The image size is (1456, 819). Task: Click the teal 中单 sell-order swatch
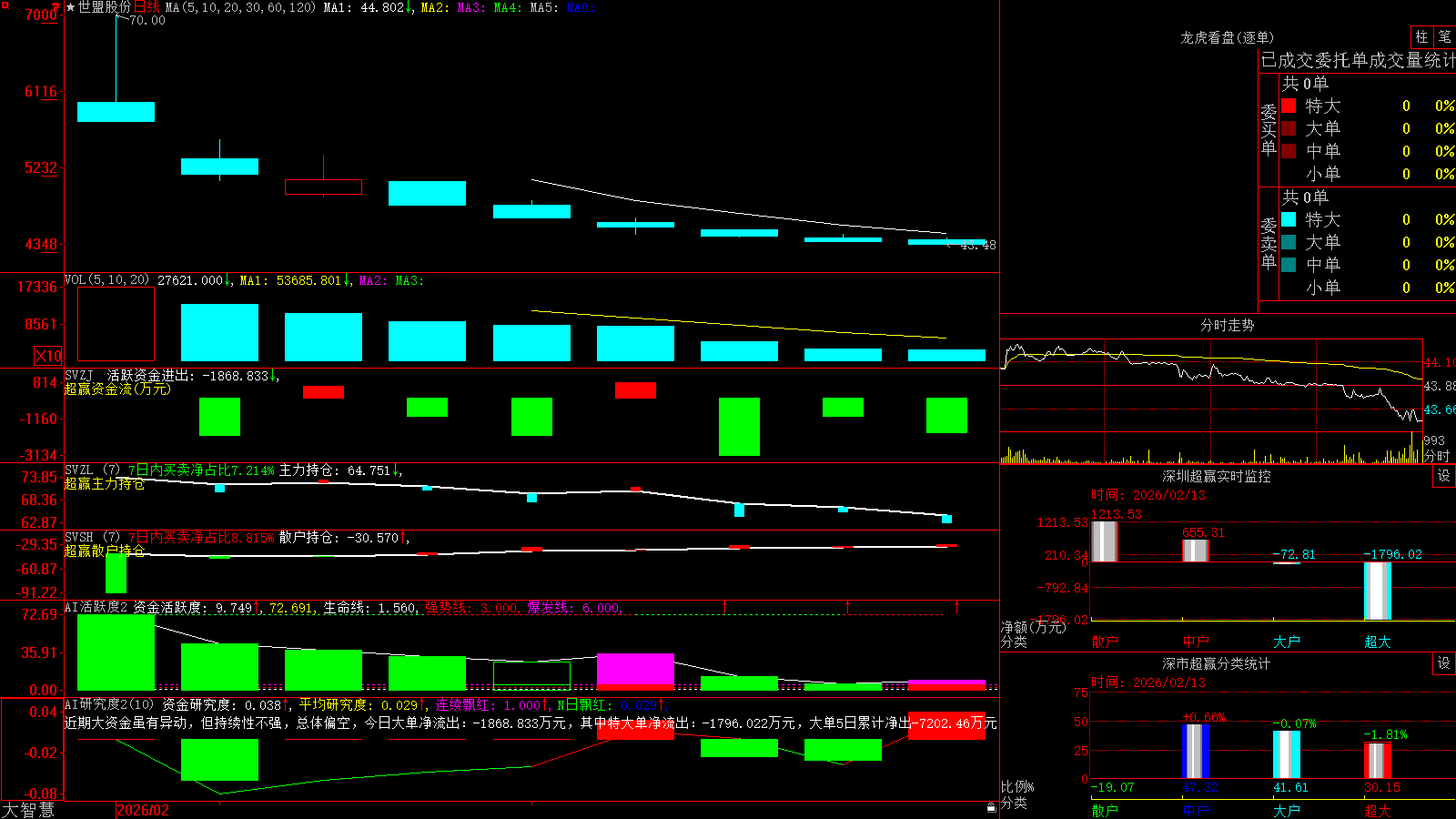click(1289, 265)
